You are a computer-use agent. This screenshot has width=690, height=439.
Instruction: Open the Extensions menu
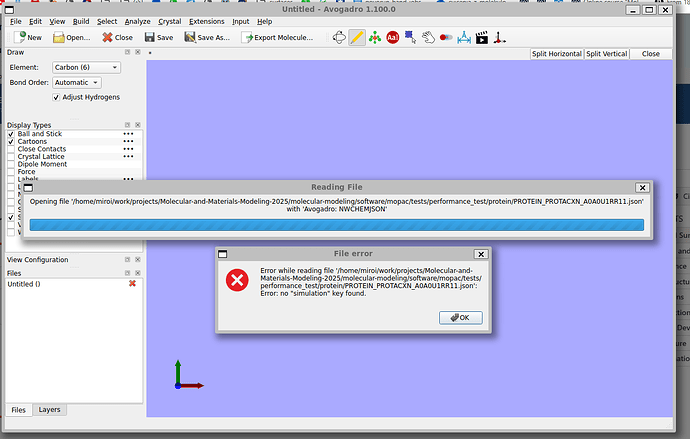pyautogui.click(x=206, y=22)
